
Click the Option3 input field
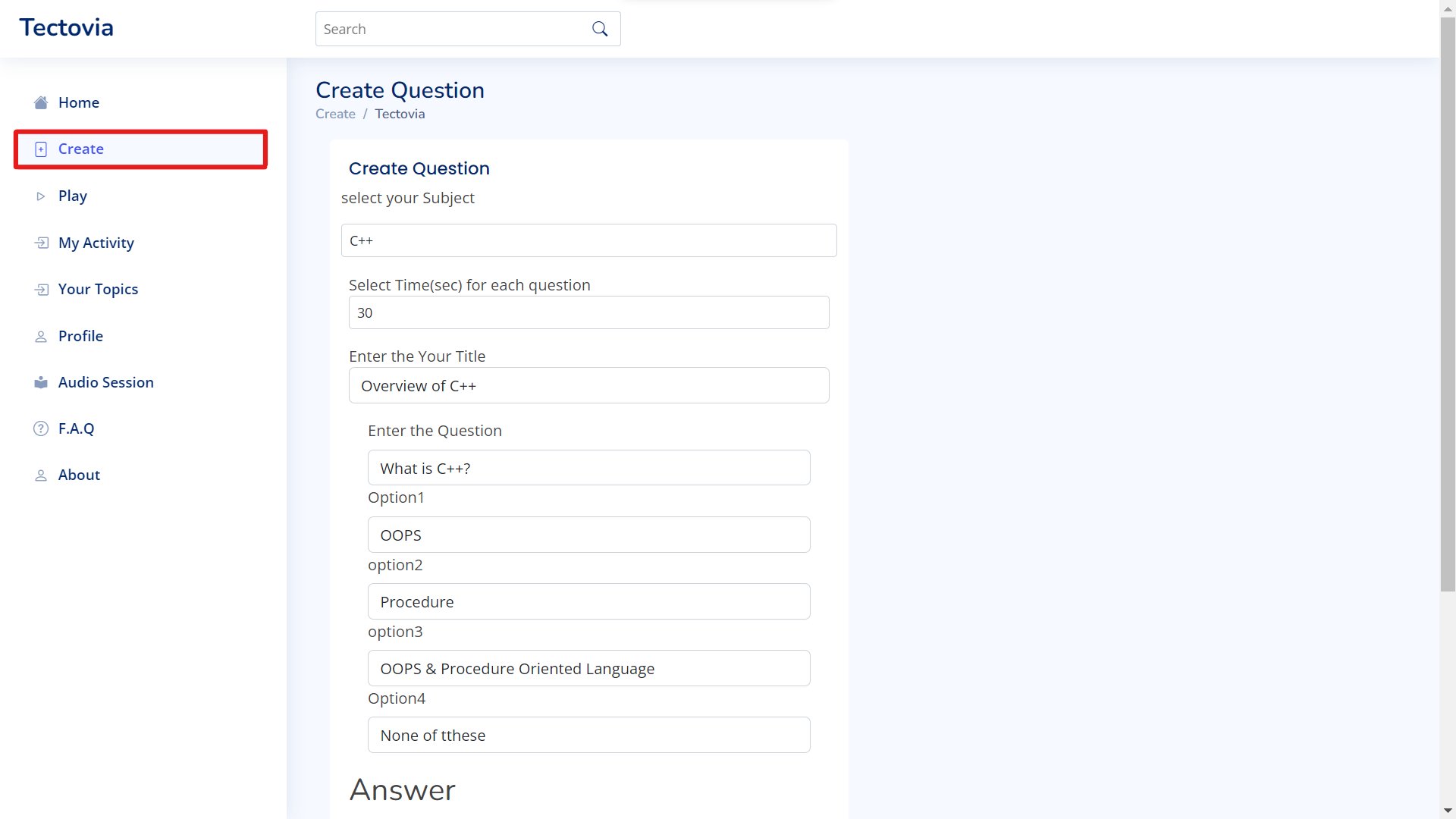[589, 668]
